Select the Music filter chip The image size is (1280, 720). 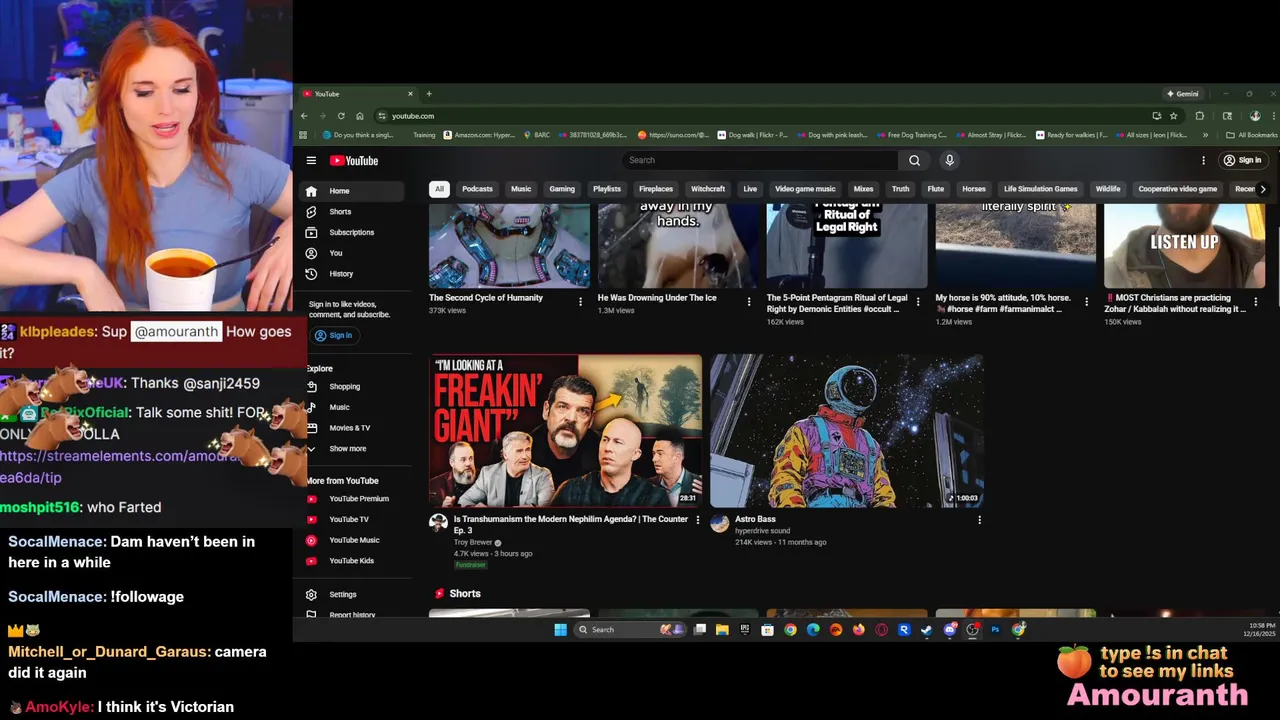tap(521, 189)
